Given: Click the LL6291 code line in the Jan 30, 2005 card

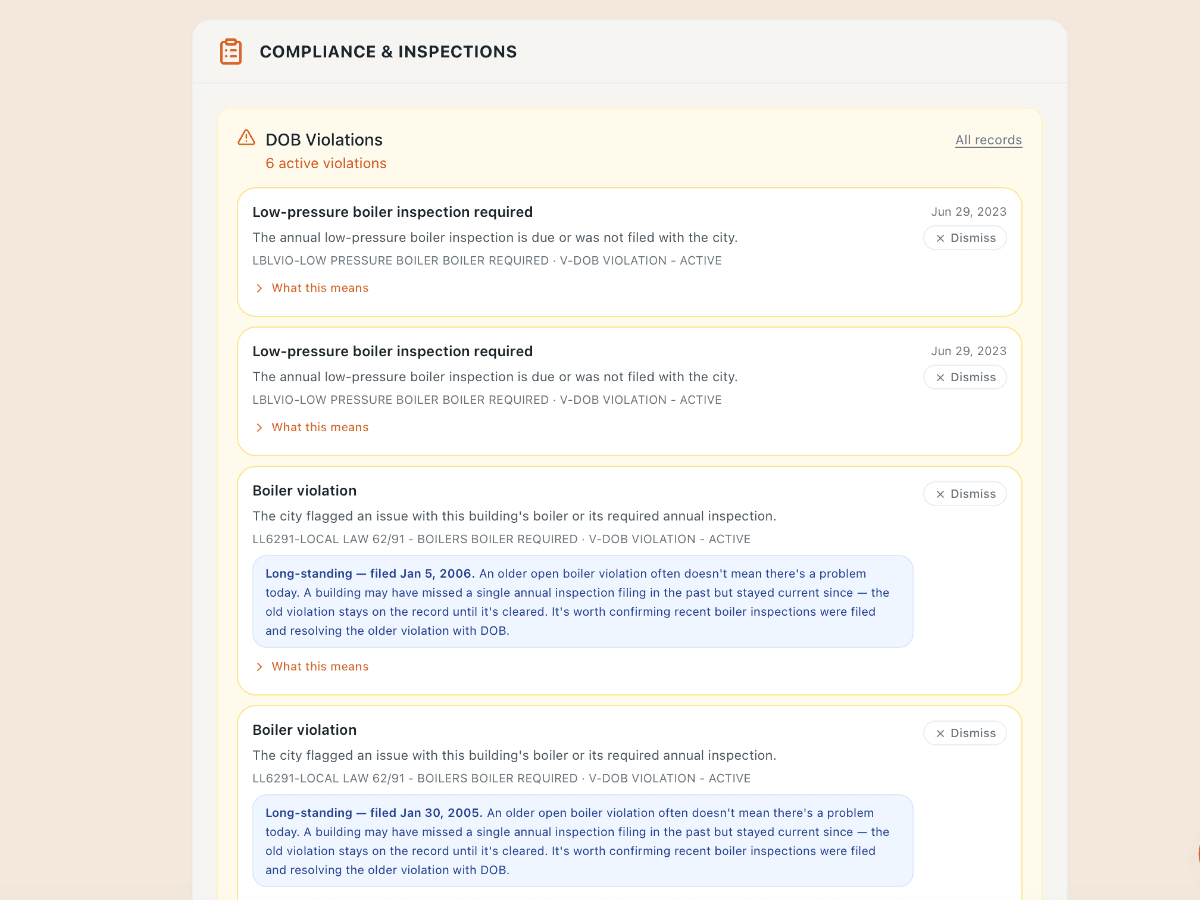Looking at the screenshot, I should 501,778.
